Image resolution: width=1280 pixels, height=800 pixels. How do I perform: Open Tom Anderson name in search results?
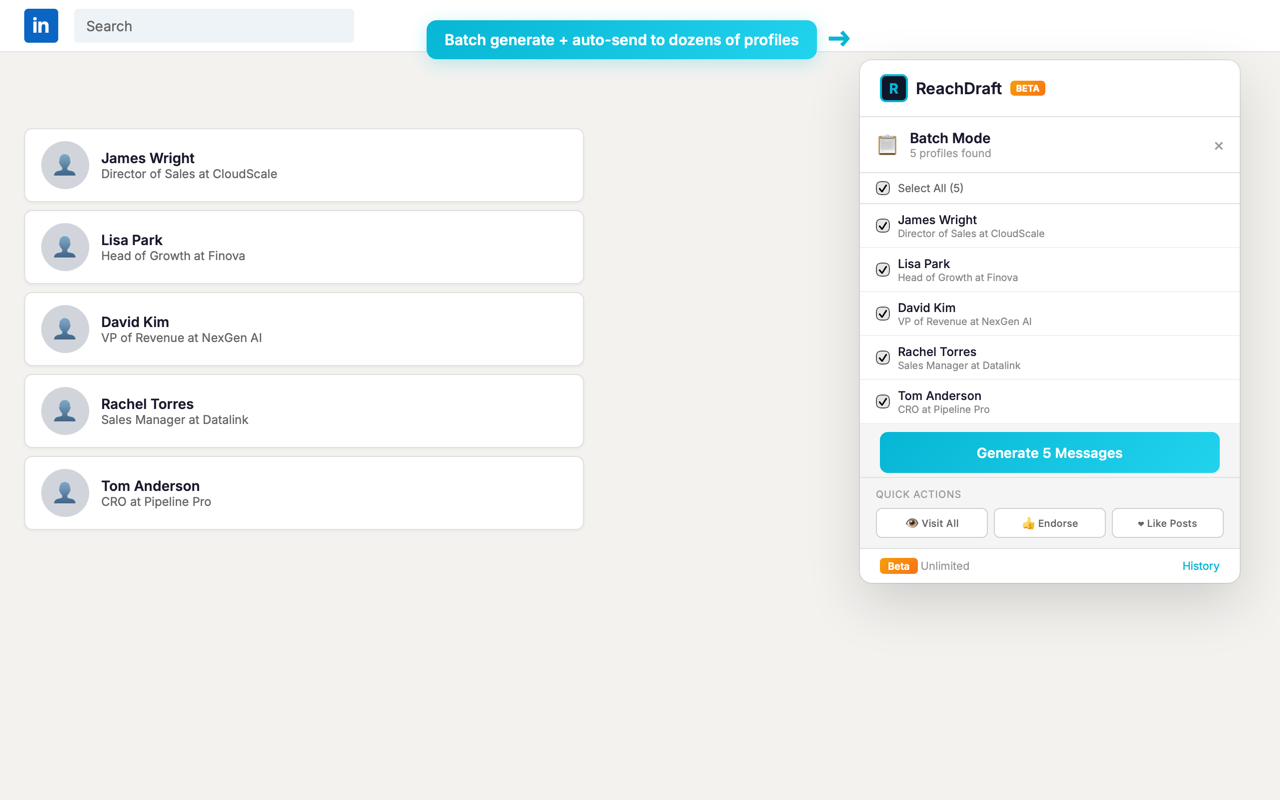click(150, 486)
